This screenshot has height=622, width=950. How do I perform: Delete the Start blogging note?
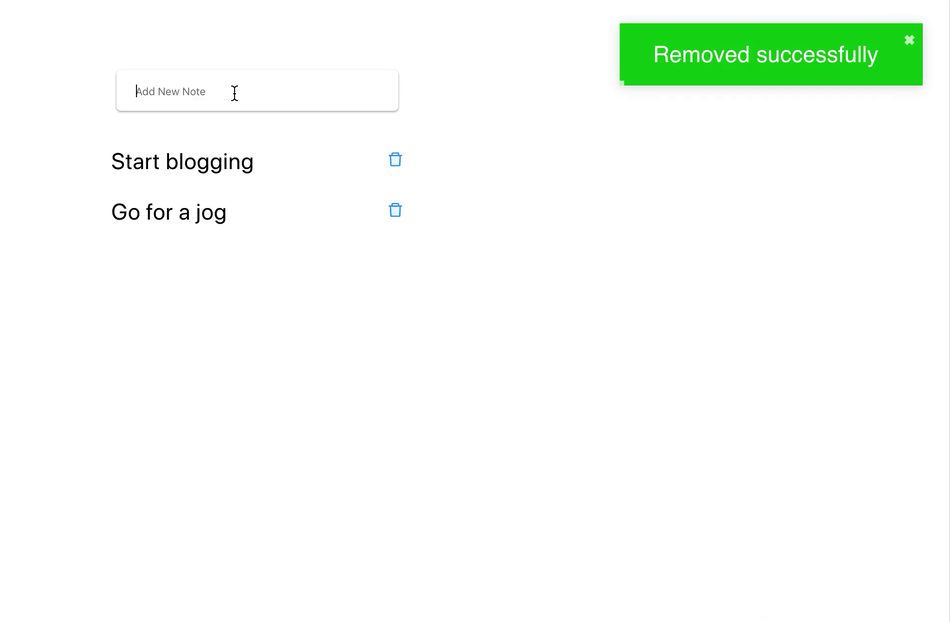[x=395, y=159]
